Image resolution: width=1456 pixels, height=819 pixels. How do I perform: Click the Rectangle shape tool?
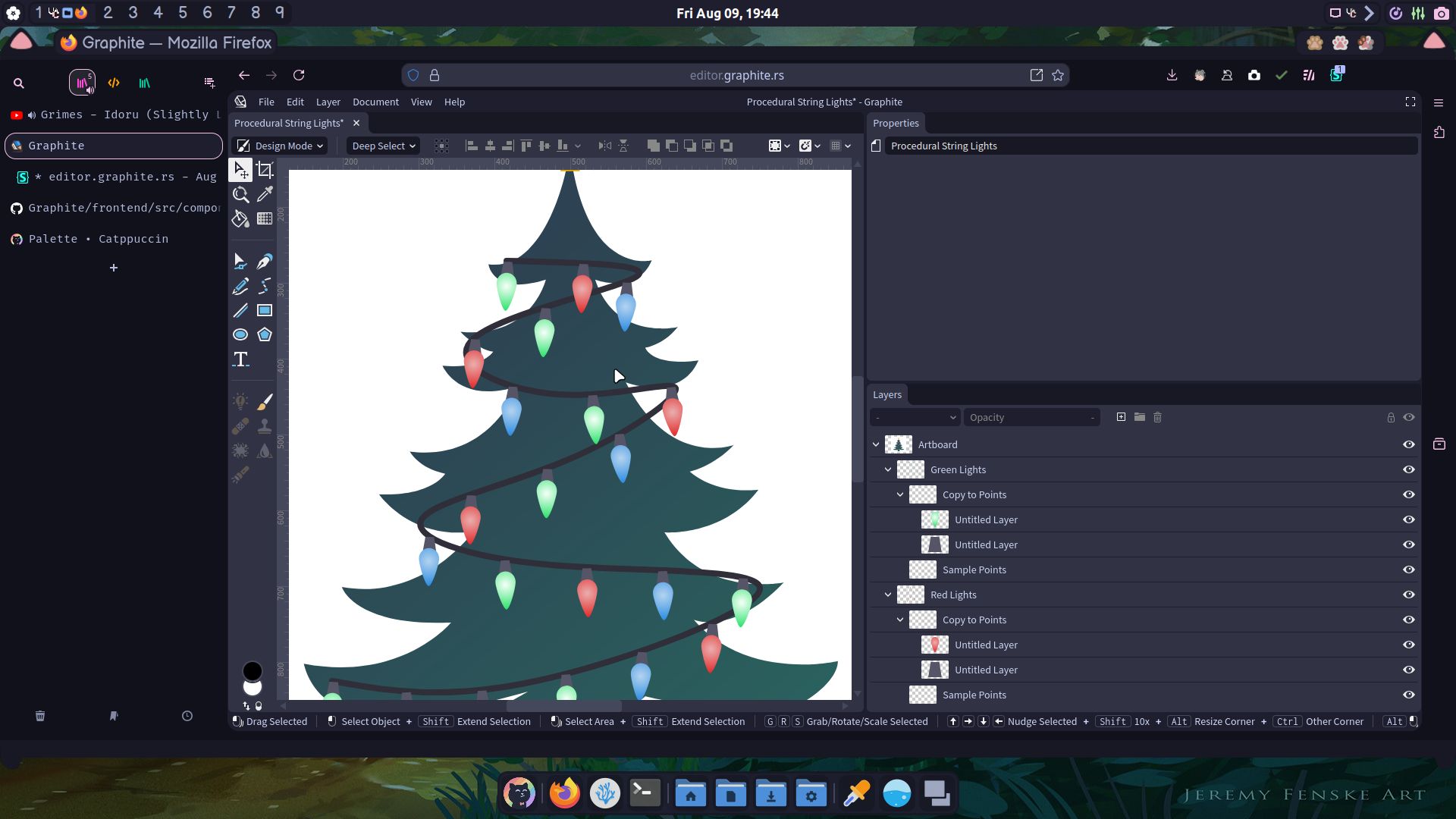(x=264, y=311)
